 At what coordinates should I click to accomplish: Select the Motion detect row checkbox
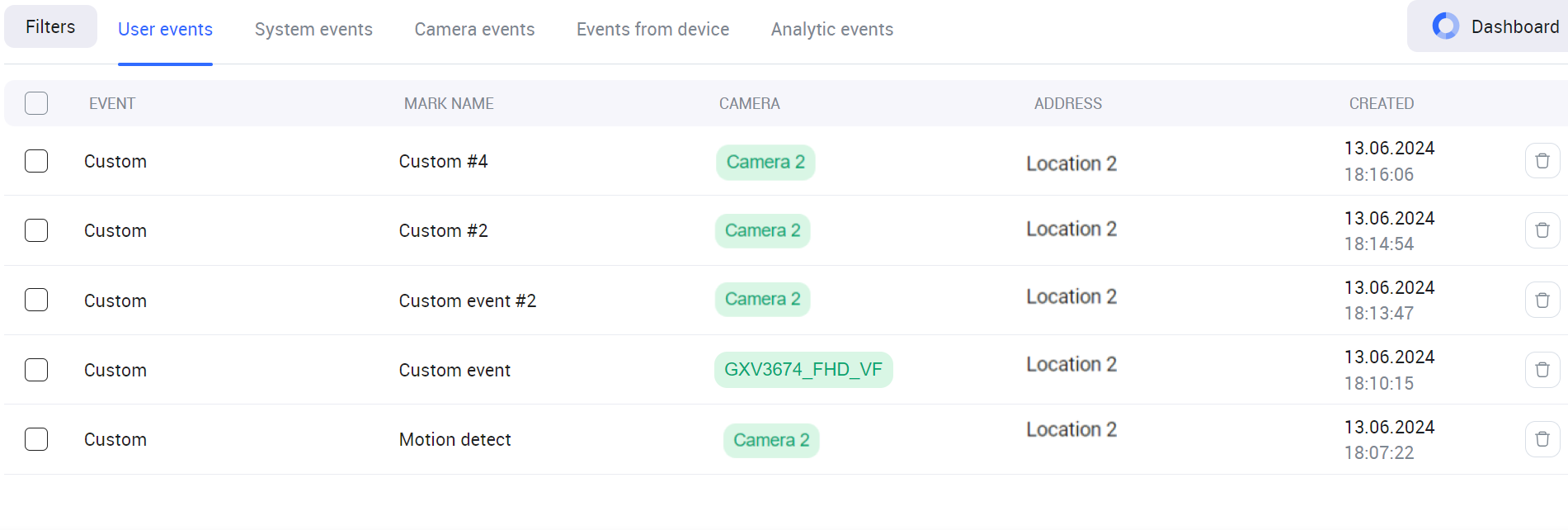(36, 439)
